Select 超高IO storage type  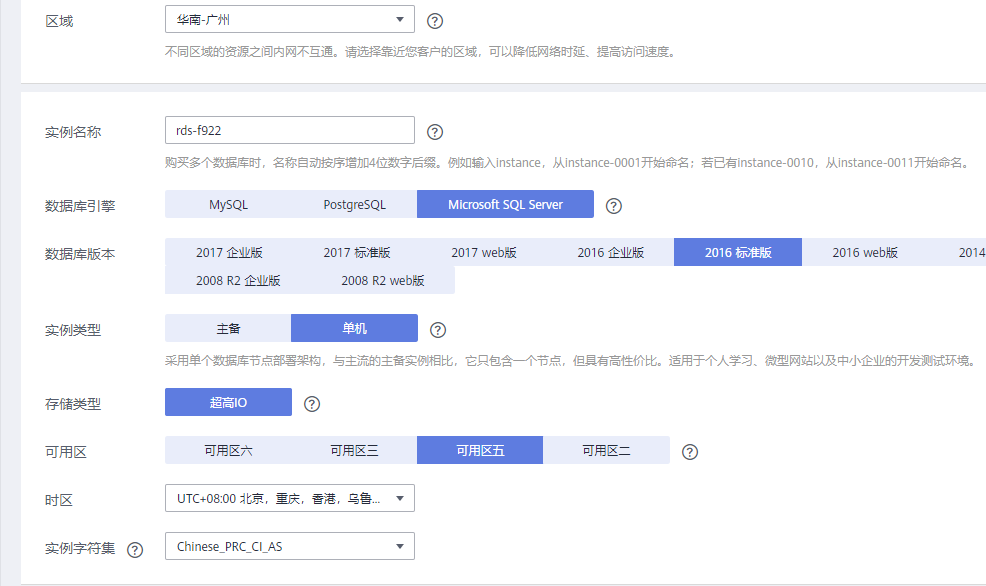(228, 402)
